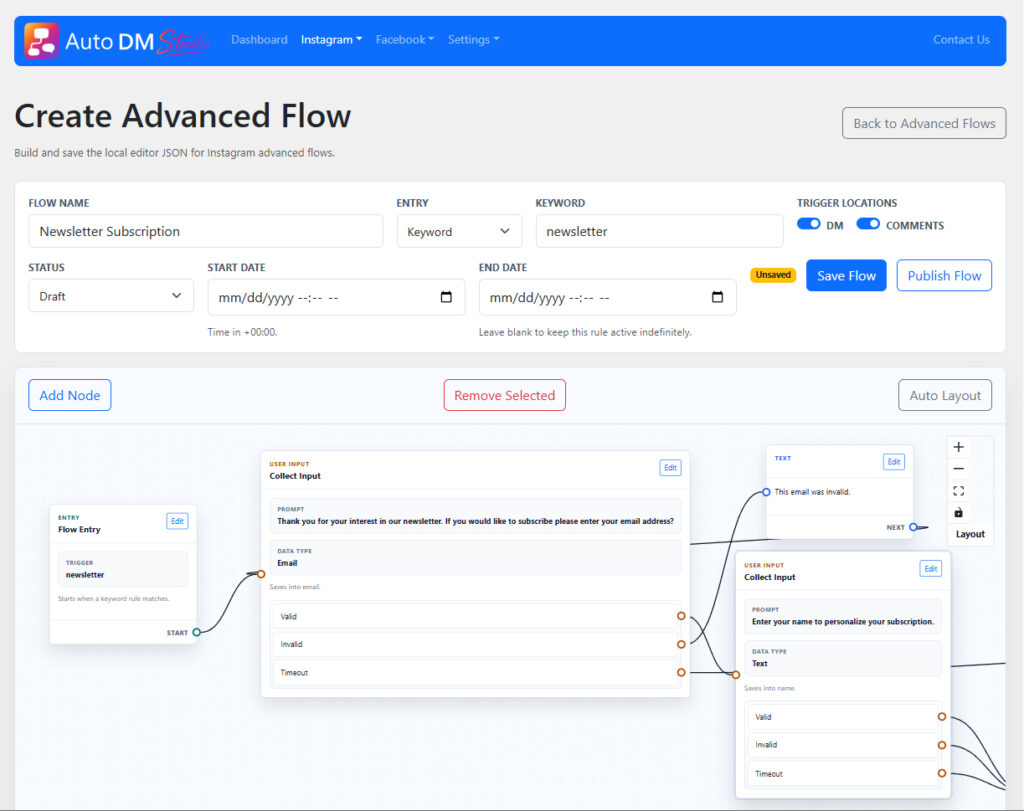Click the Add Node button
The width and height of the screenshot is (1024, 811).
point(70,395)
